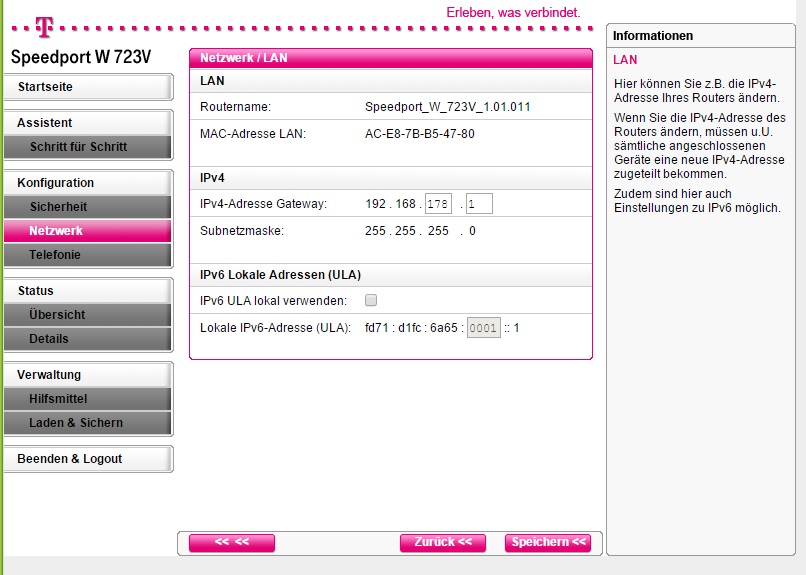Open Laden & Sichern page
806x575 pixels.
87,423
